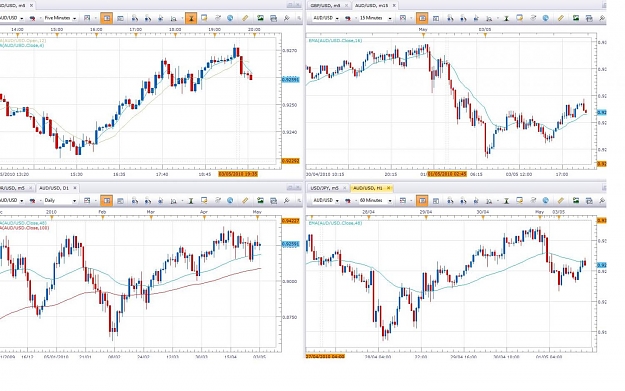Click the wrench settings icon in the Daily chart toolbar
This screenshot has width=625, height=391.
point(287,200)
